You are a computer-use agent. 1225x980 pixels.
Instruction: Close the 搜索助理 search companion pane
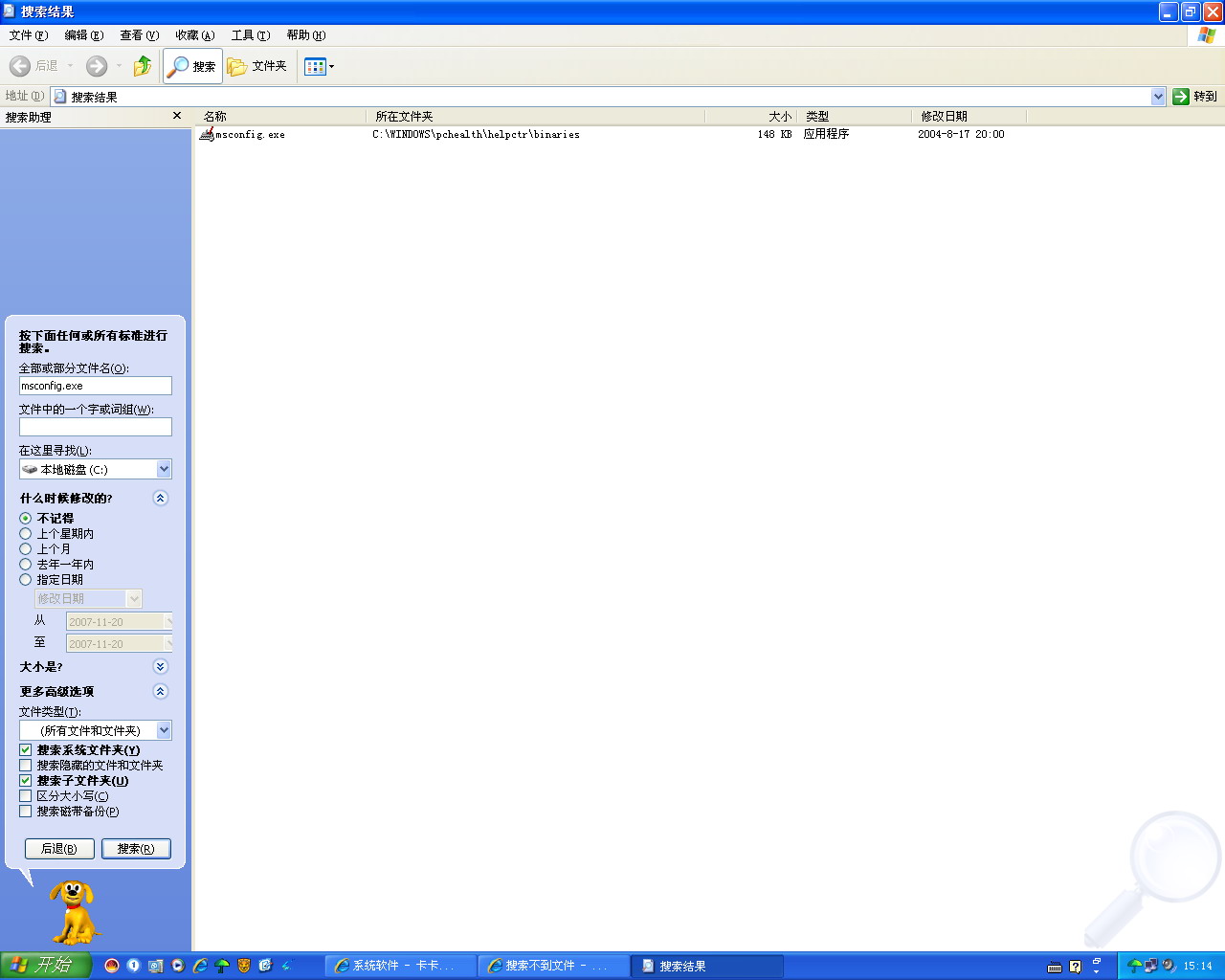tap(176, 116)
